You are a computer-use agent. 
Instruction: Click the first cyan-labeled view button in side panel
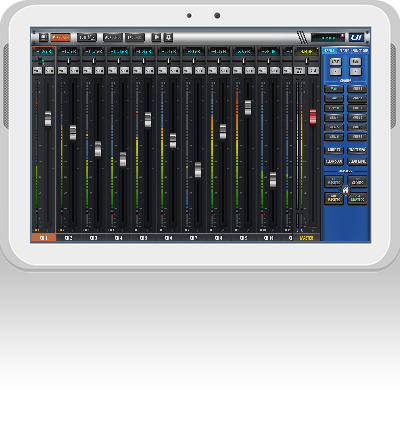point(334,89)
